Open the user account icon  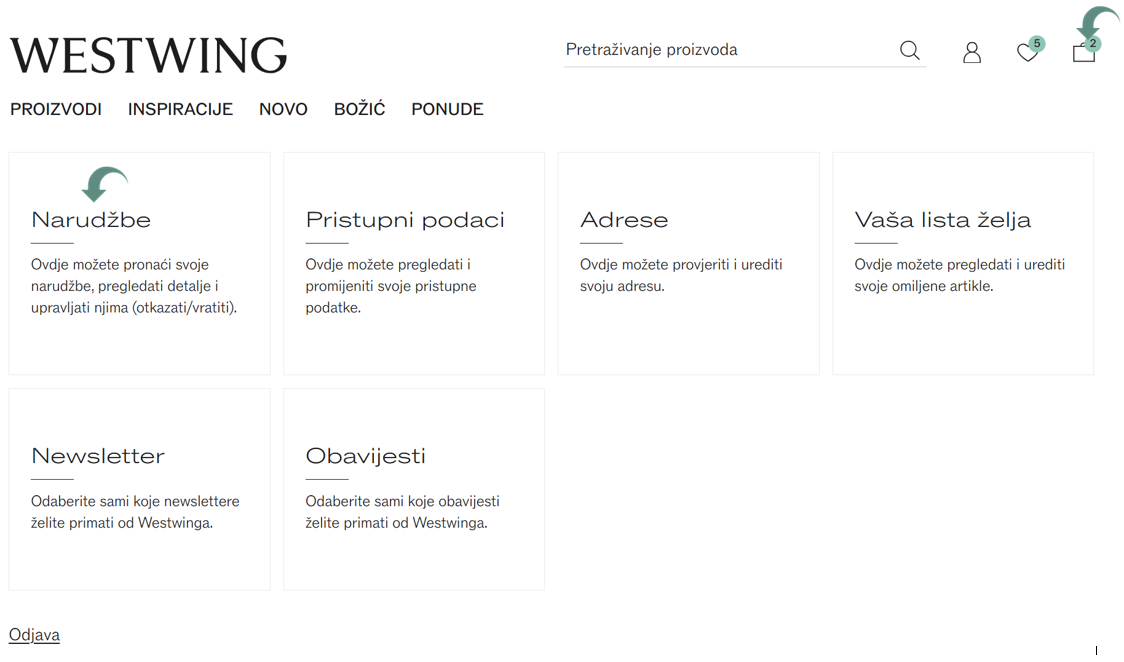click(x=972, y=52)
